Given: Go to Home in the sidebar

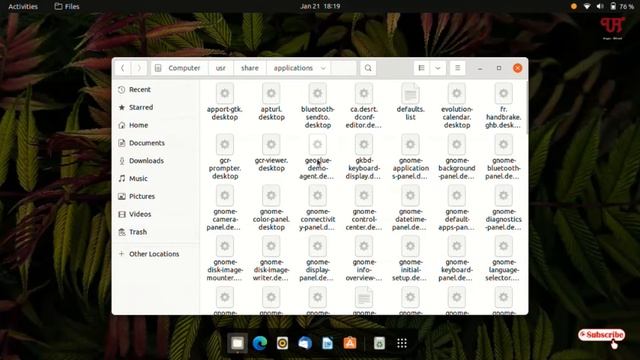Looking at the screenshot, I should pos(156,125).
